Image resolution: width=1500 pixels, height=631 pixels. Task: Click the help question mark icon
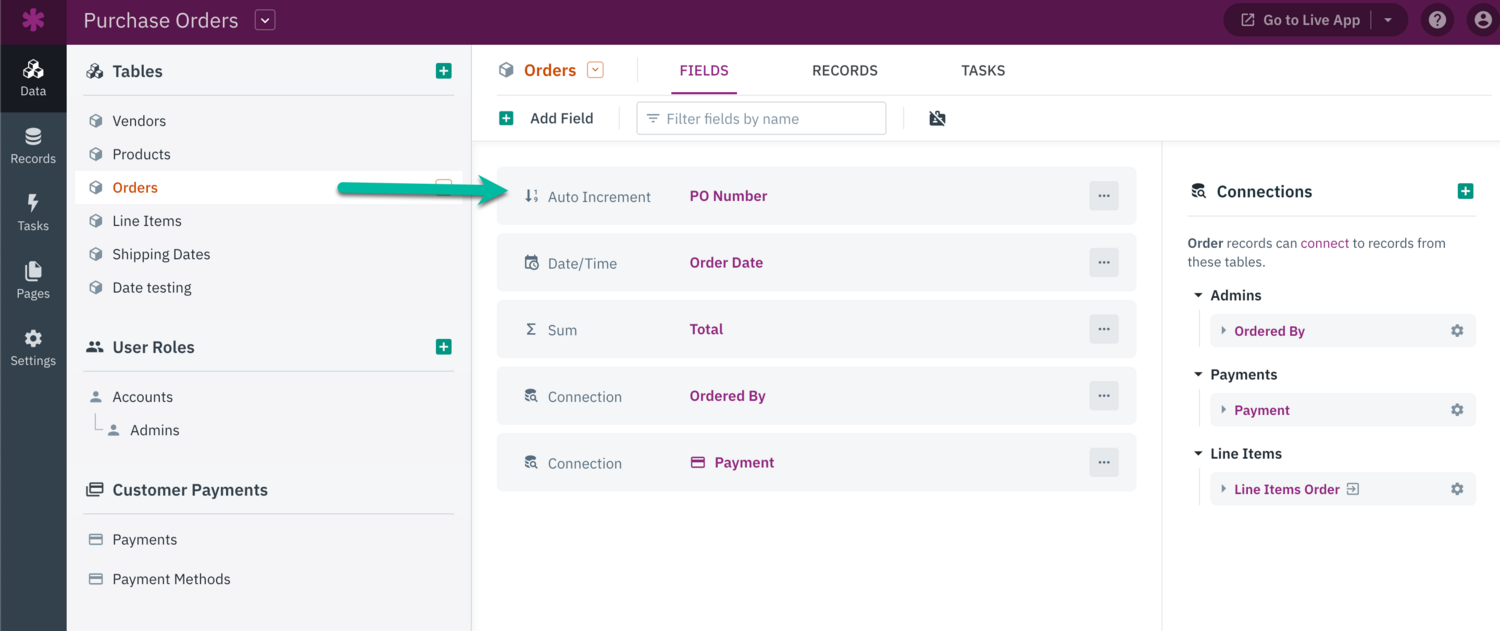click(1437, 20)
